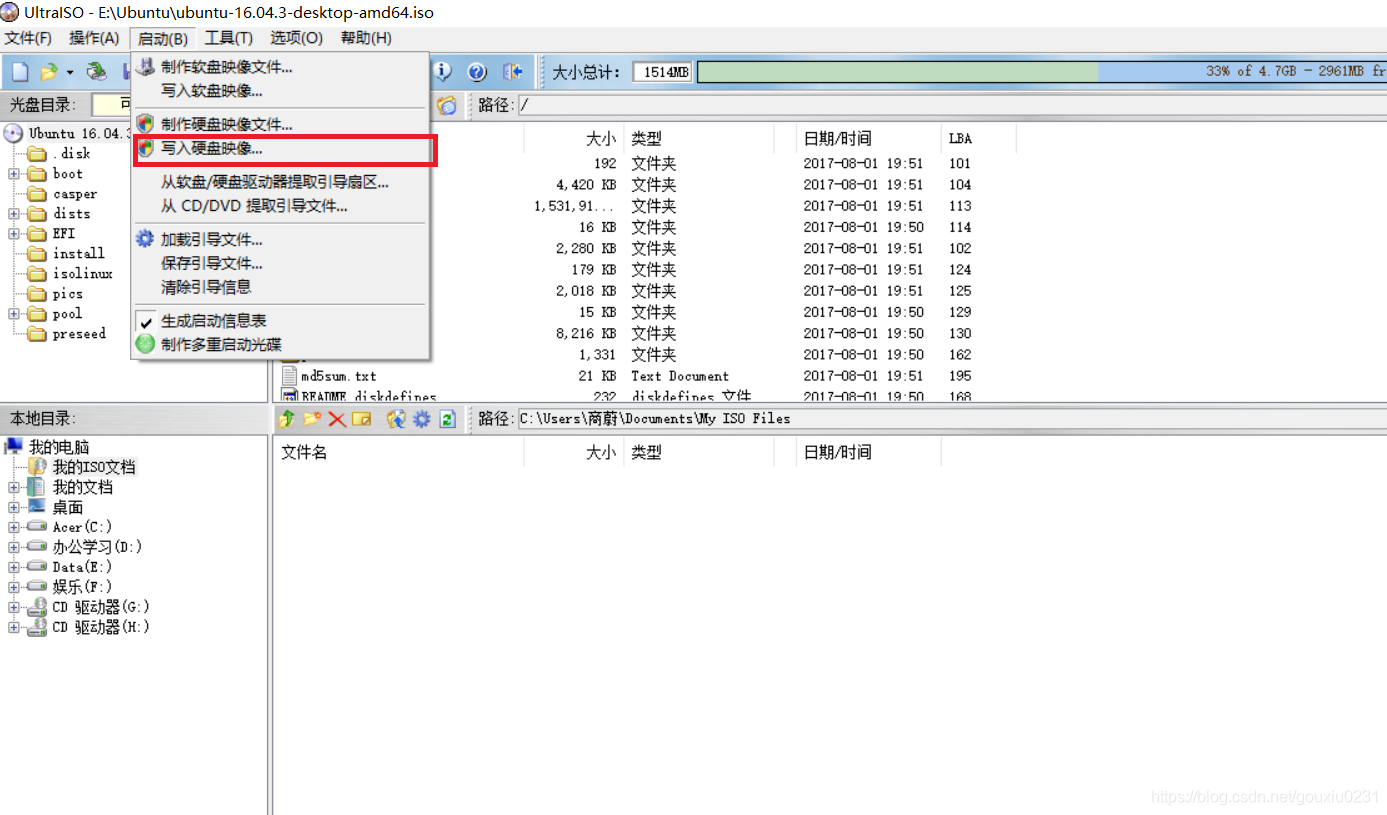Screen dimensions: 1387x815
Task: Open the 工具(T) menu
Action: 229,38
